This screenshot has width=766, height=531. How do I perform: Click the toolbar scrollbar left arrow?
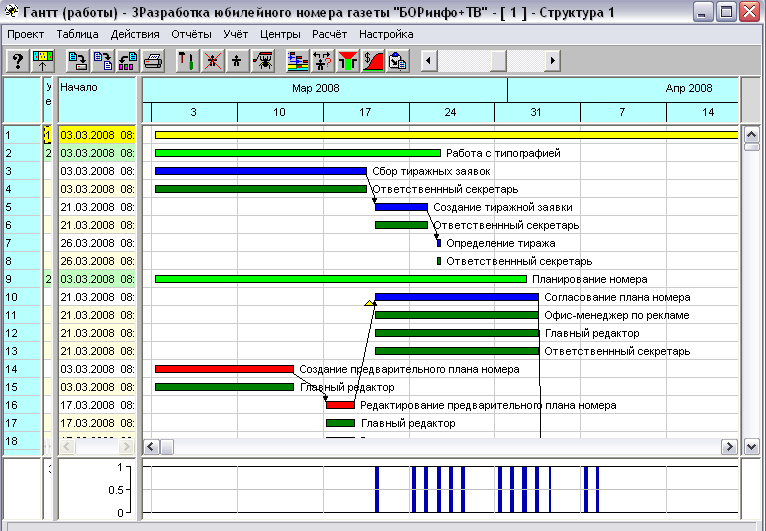click(x=428, y=61)
